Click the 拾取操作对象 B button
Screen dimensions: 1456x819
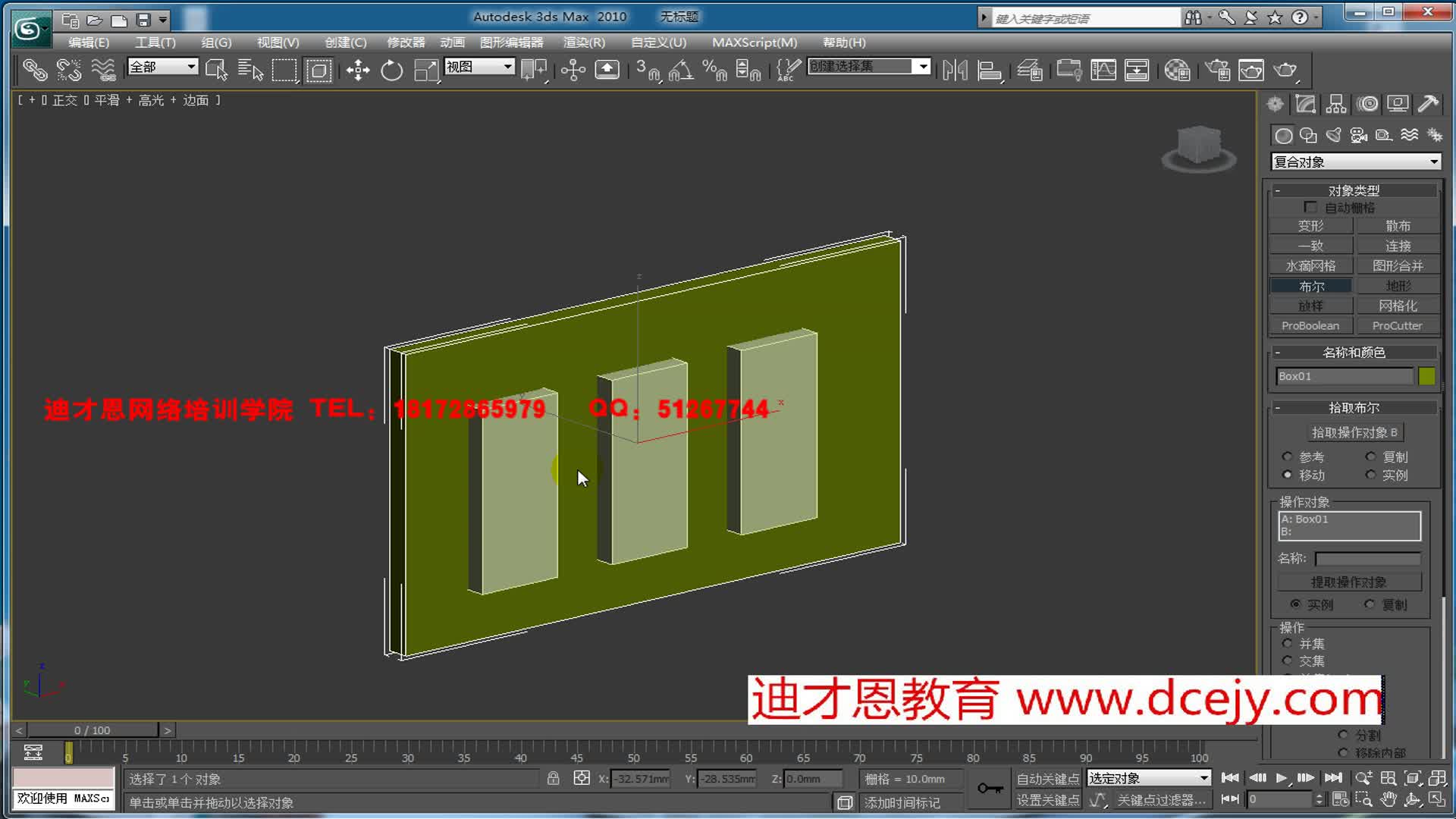tap(1354, 432)
